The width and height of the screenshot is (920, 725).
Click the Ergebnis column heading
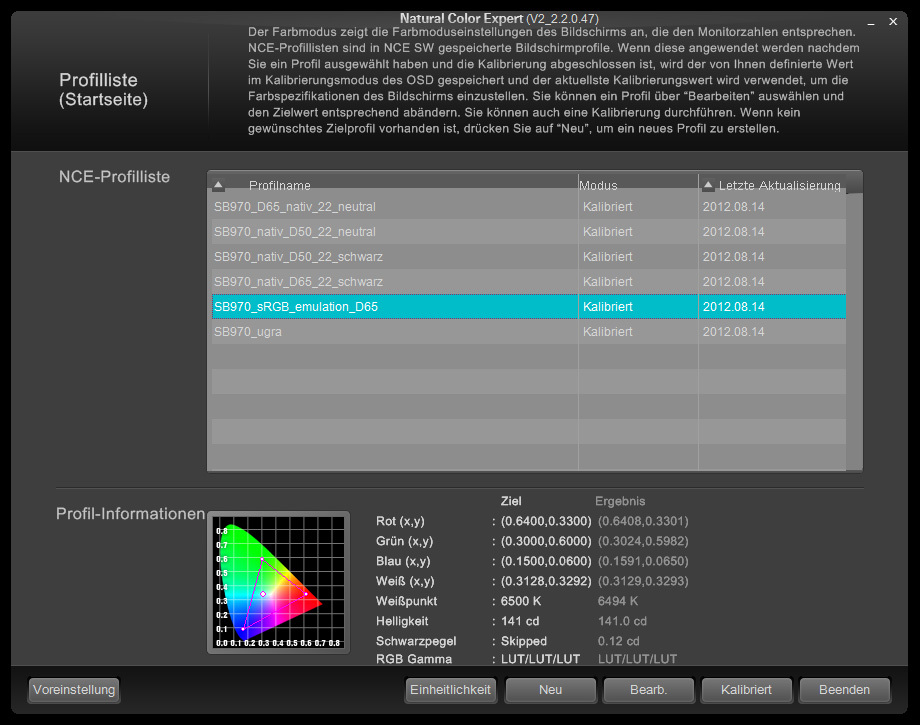620,501
